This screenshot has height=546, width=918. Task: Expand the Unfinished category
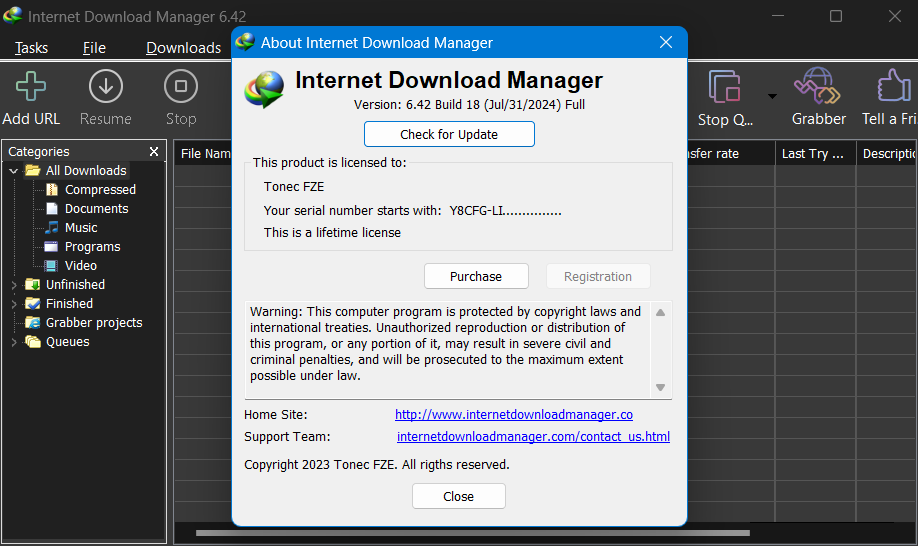point(13,285)
